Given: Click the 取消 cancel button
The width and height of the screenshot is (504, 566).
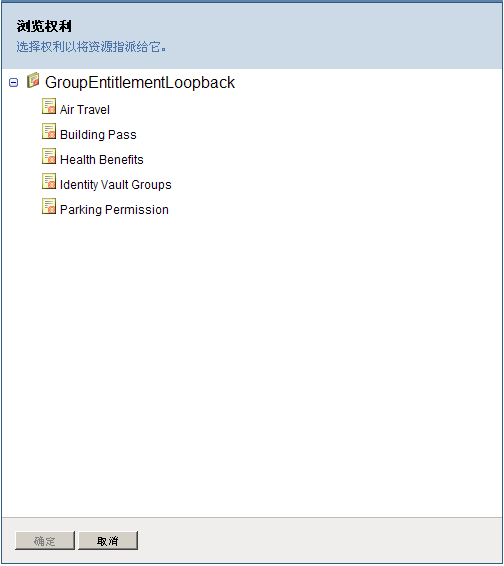Looking at the screenshot, I should point(108,540).
